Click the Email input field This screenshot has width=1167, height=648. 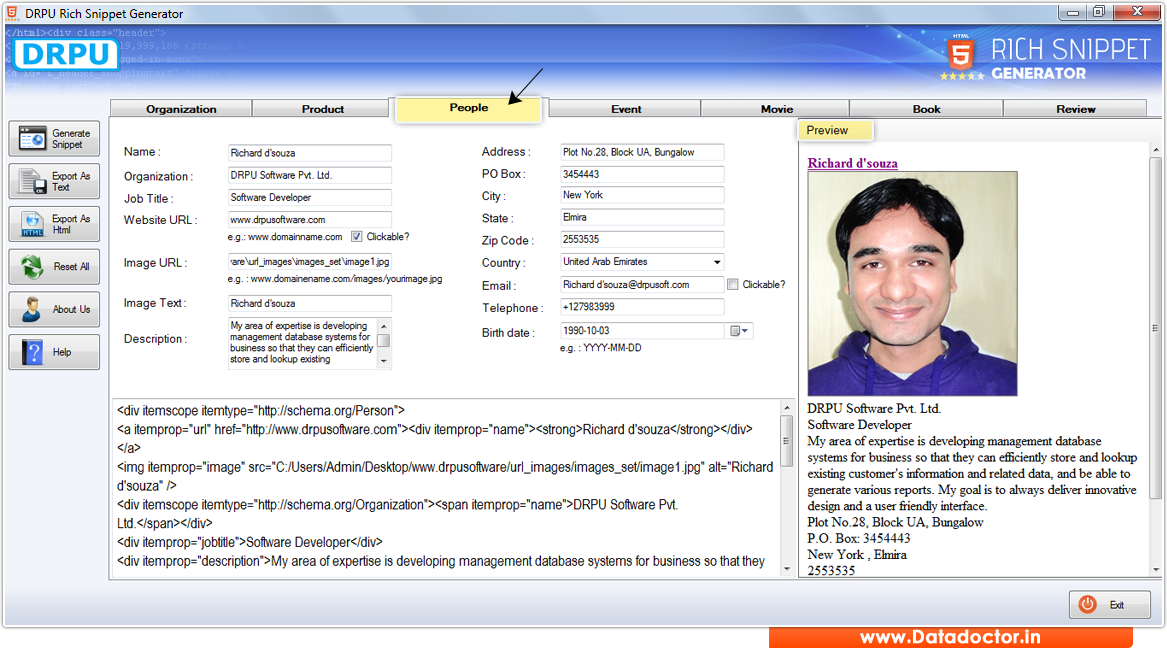(642, 284)
